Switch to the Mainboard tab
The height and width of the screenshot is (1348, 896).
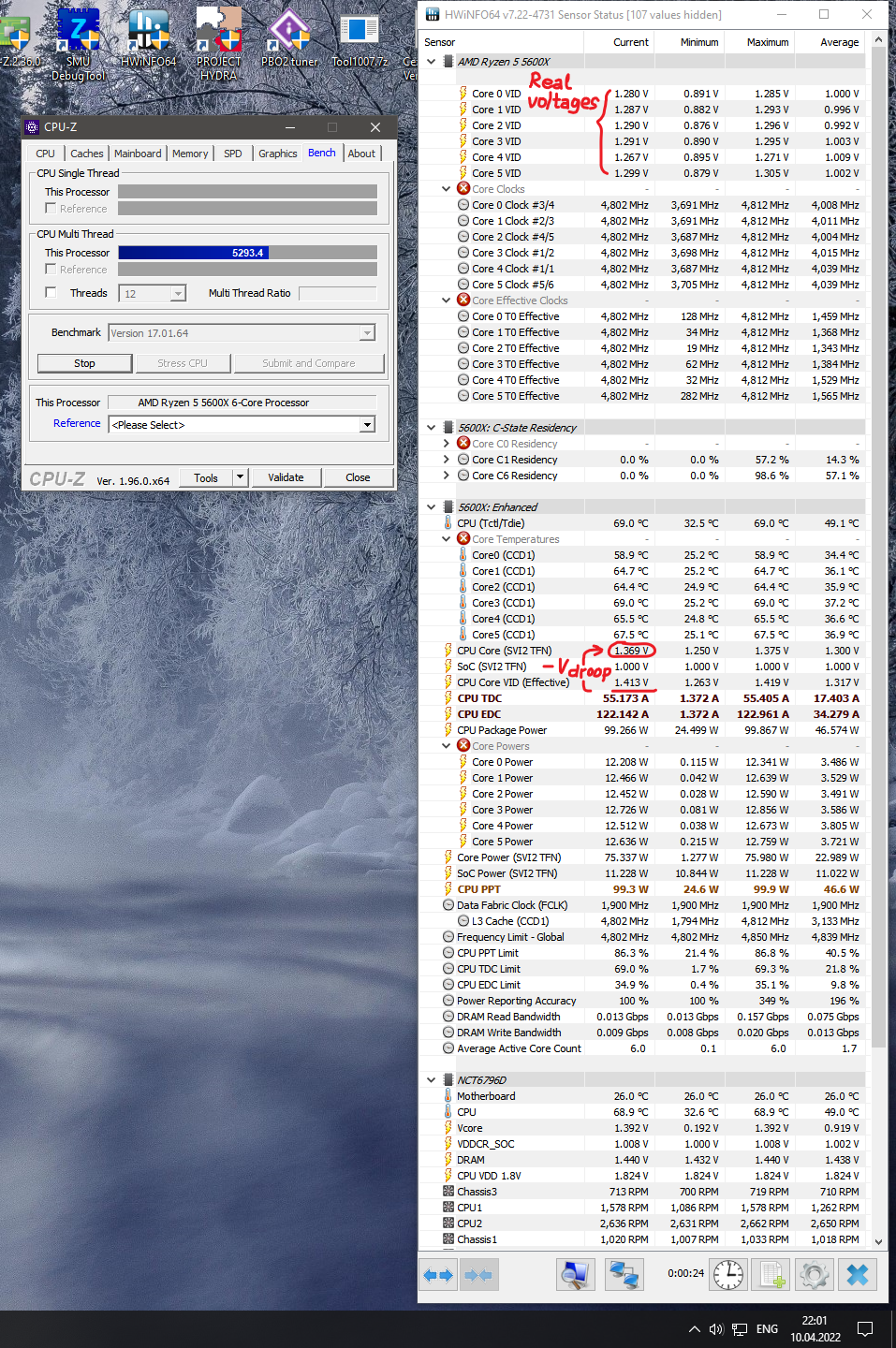(138, 154)
